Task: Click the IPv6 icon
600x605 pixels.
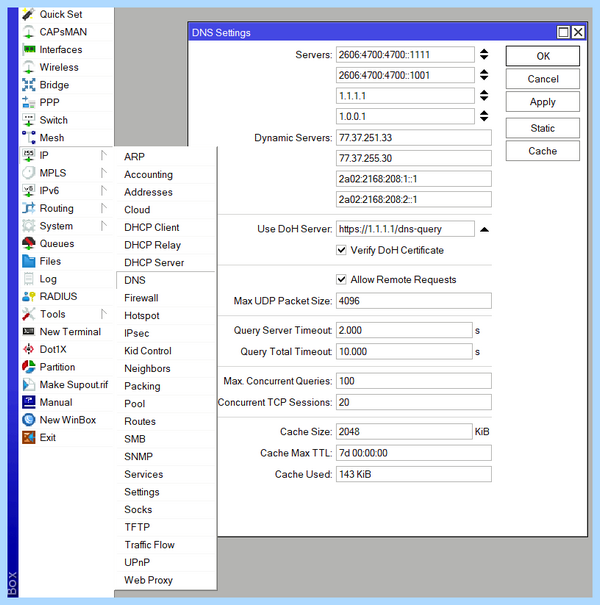Action: click(28, 191)
